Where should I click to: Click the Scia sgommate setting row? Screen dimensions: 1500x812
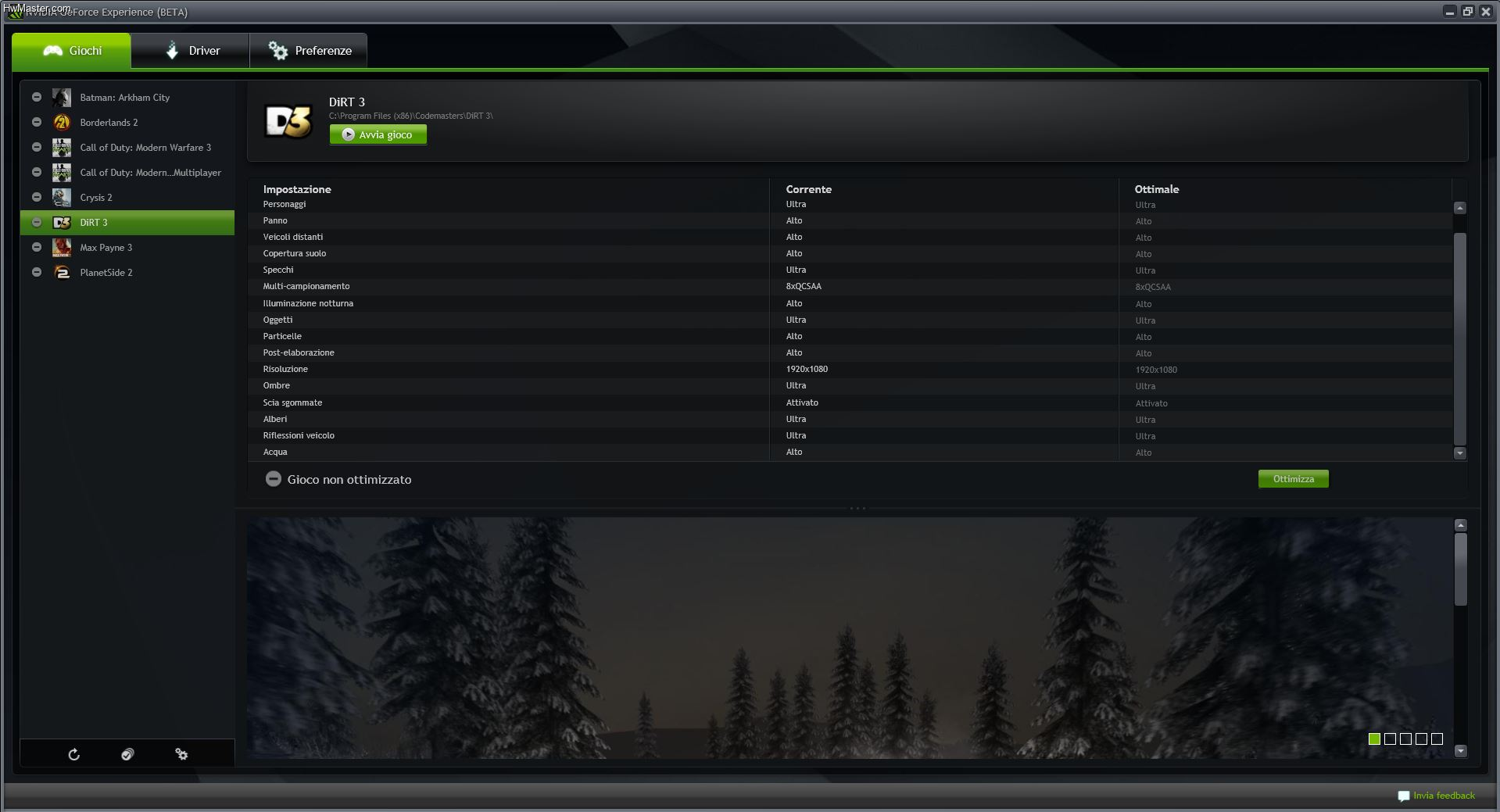point(850,402)
